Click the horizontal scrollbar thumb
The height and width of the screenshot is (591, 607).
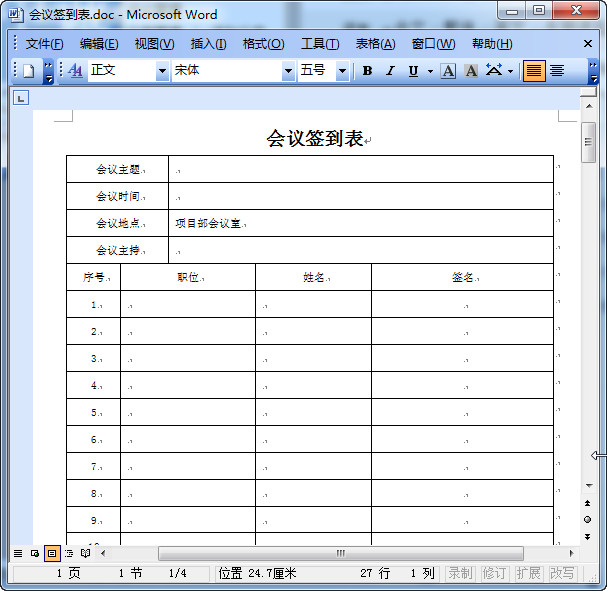point(341,553)
